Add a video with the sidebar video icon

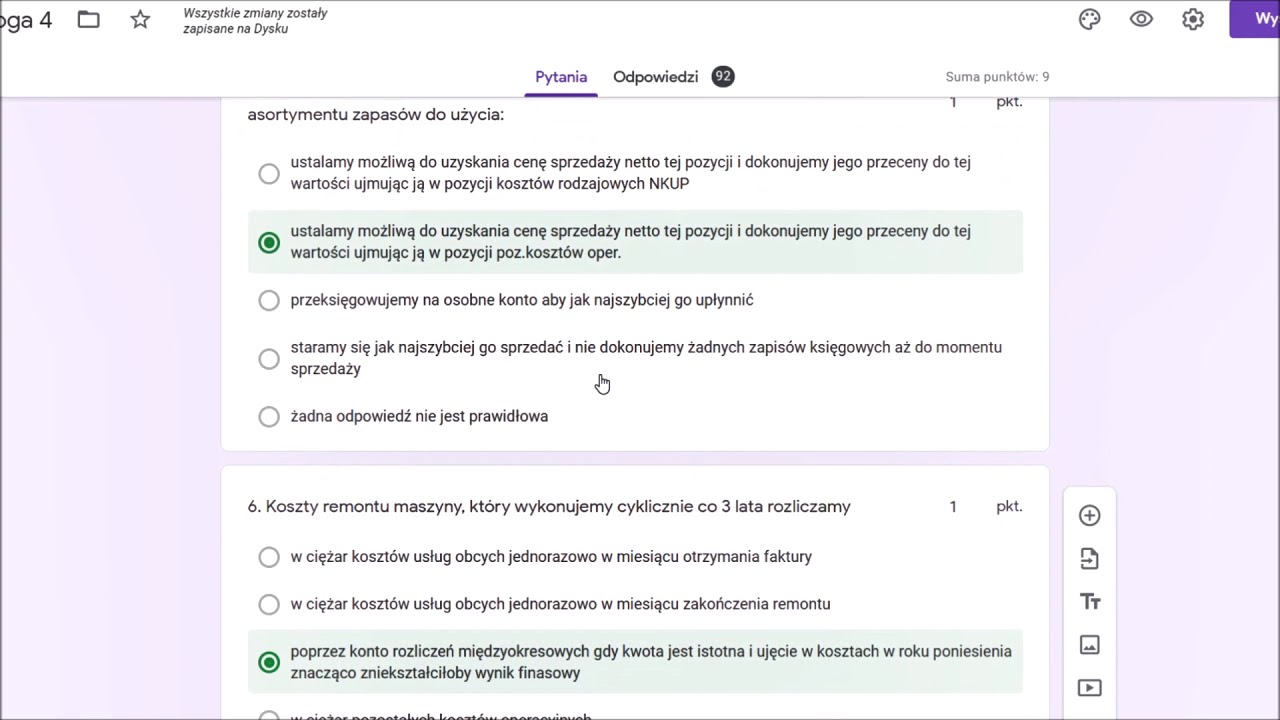[1090, 688]
